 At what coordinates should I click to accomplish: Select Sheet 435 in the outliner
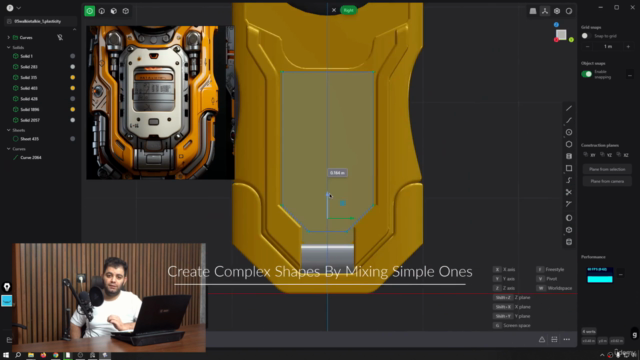(29, 139)
